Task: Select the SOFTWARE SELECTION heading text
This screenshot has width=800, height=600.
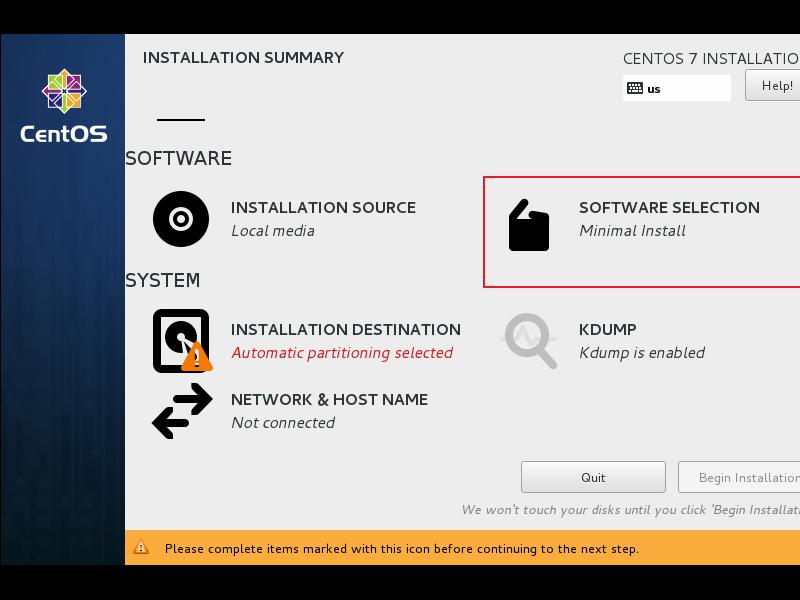Action: pos(669,207)
